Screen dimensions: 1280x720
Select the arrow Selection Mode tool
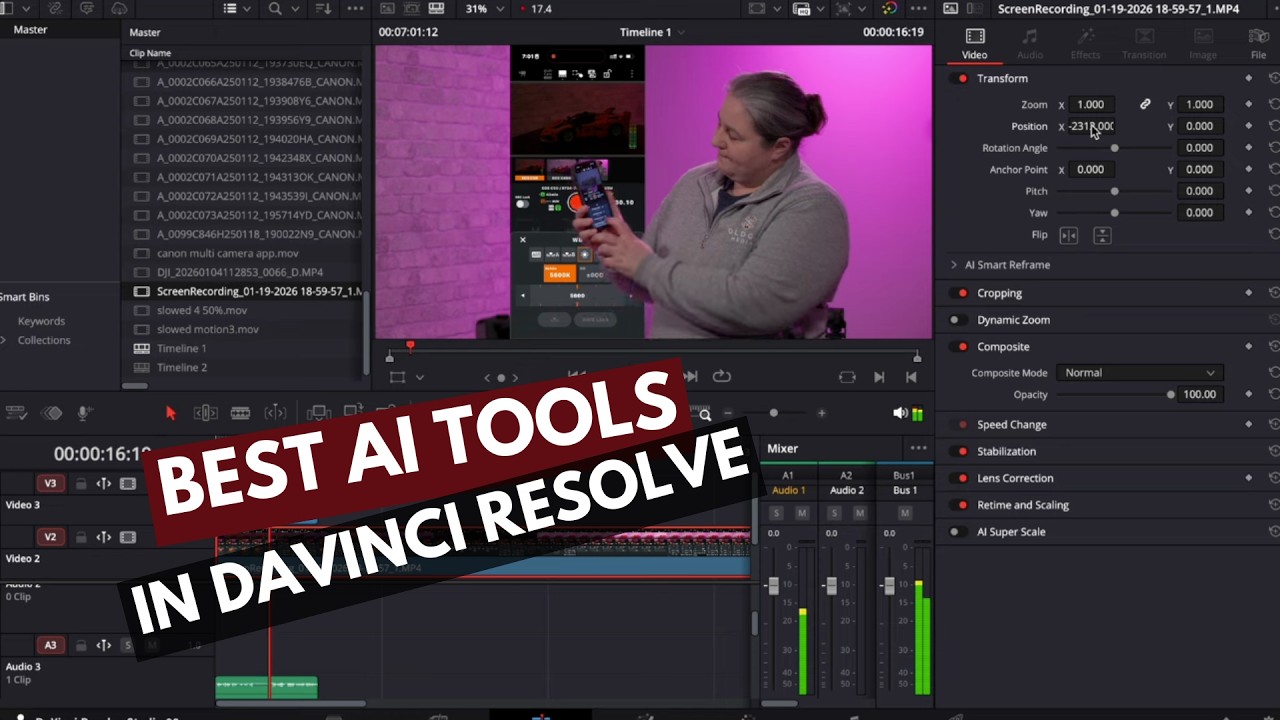point(170,413)
